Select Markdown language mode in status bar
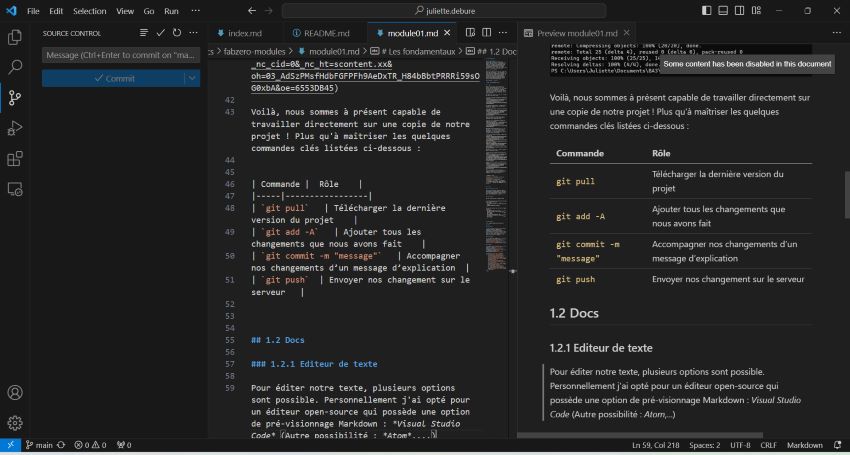850x455 pixels. coord(804,445)
